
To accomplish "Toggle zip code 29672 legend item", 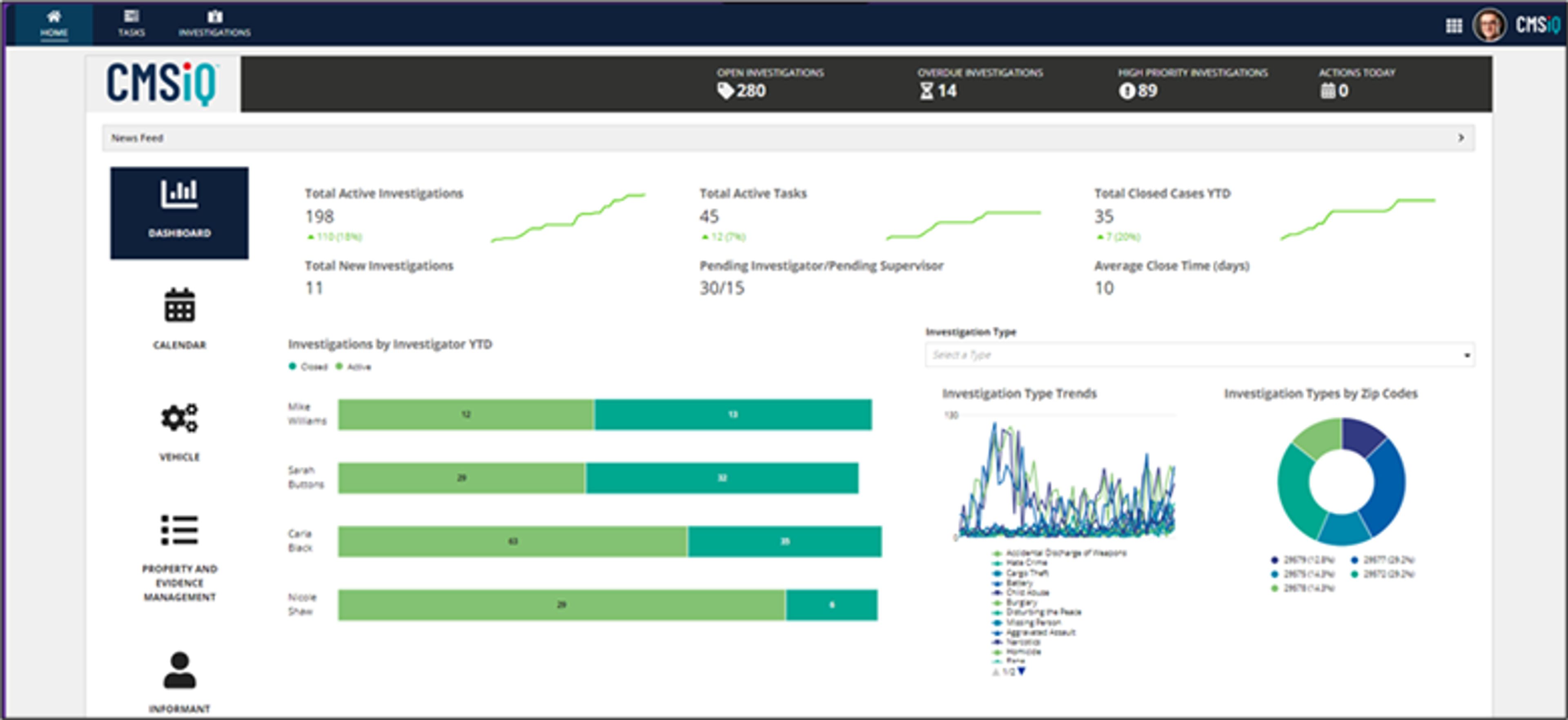I will (x=1382, y=574).
